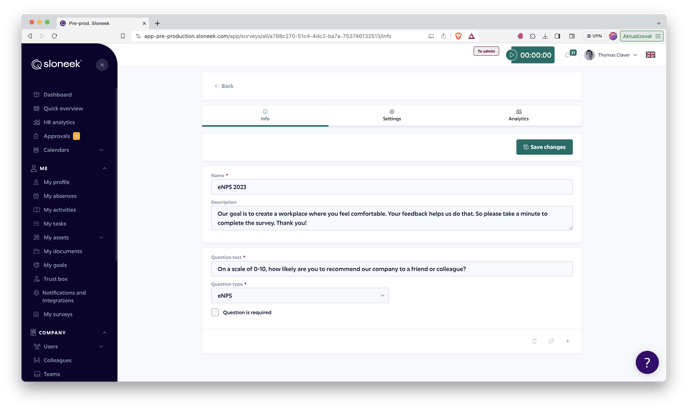Image resolution: width=688 pixels, height=410 pixels.
Task: Click the Brave shields lion icon
Action: click(x=458, y=36)
